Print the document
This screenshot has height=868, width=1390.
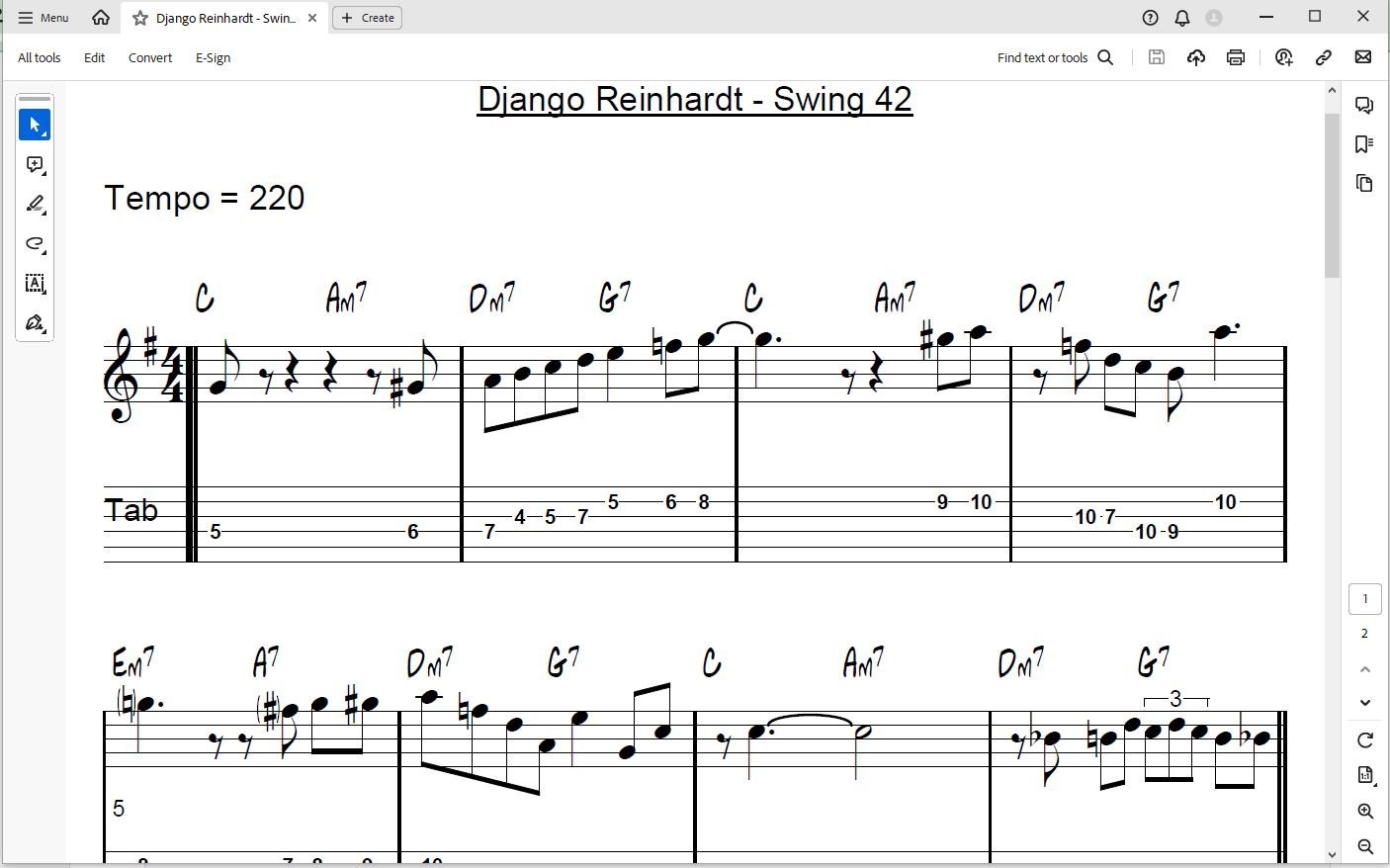pyautogui.click(x=1236, y=57)
